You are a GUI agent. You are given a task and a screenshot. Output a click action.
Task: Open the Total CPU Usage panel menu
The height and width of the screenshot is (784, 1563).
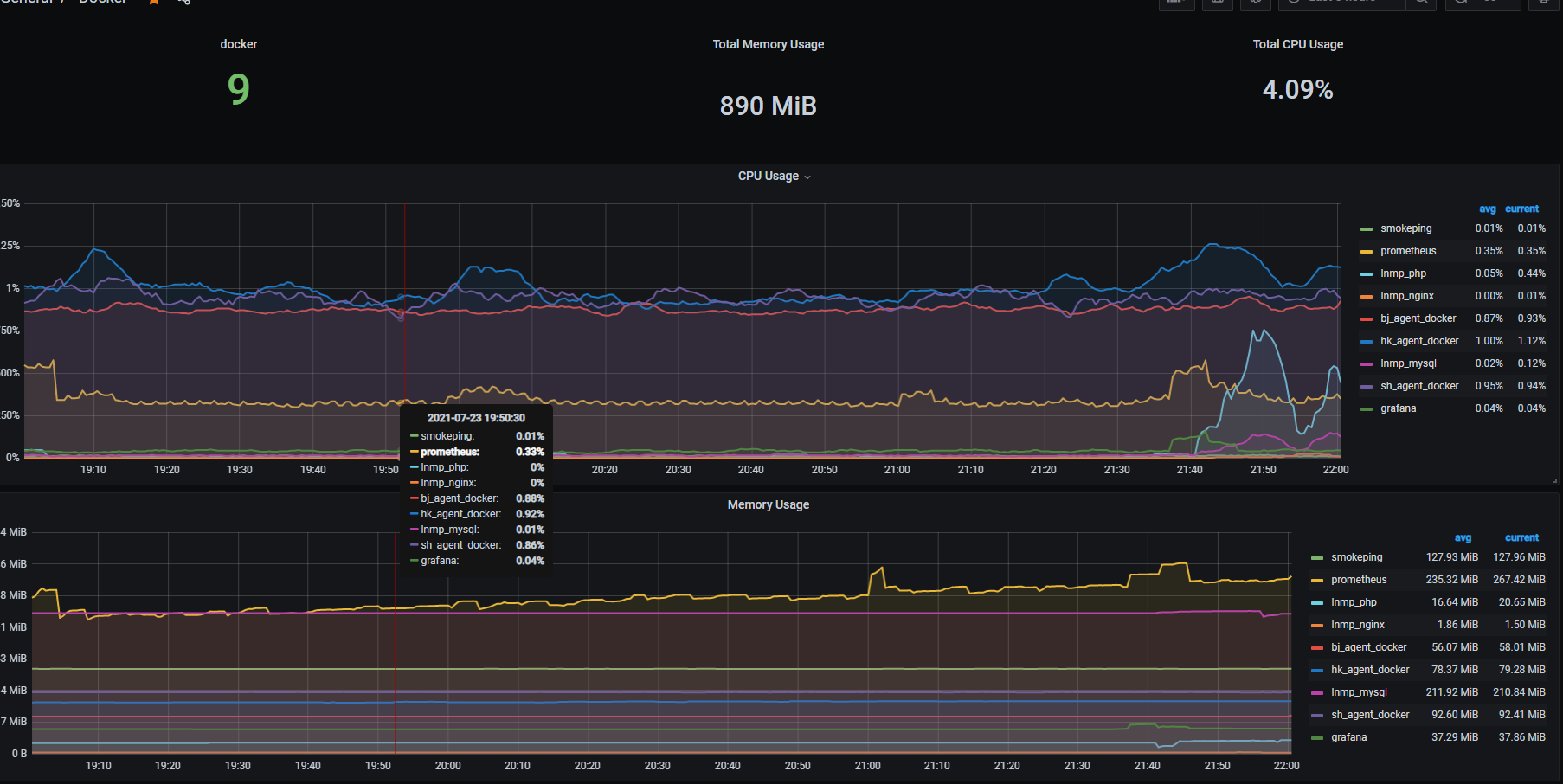pyautogui.click(x=1297, y=44)
